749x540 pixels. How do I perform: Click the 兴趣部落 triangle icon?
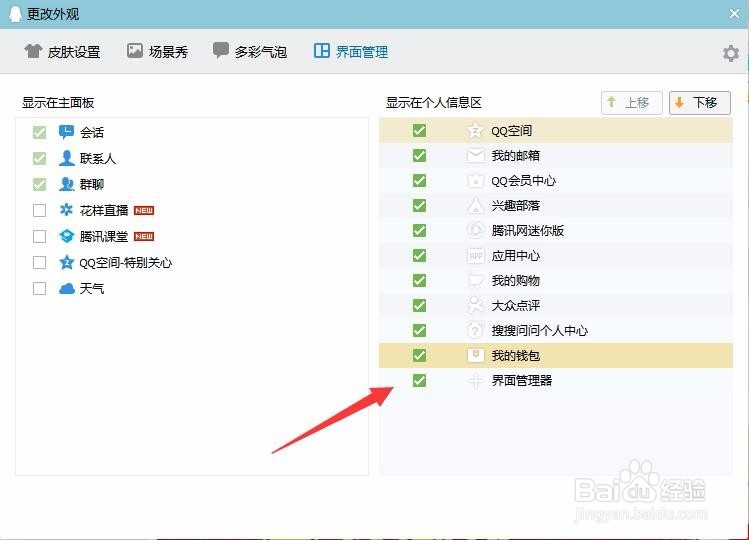475,205
